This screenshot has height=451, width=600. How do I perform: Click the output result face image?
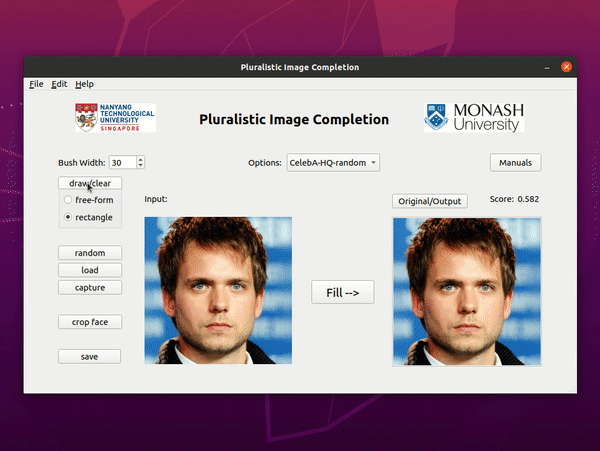pos(467,292)
